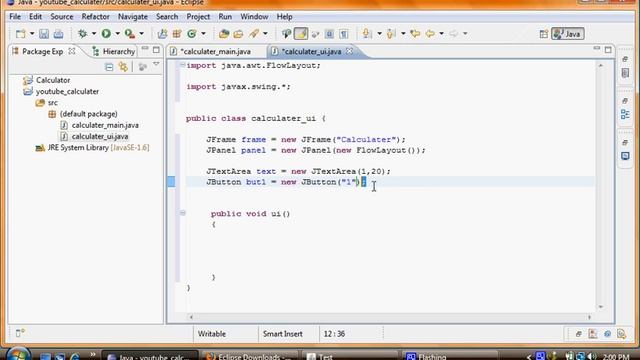Click the New Java Class icon

pos(192,34)
